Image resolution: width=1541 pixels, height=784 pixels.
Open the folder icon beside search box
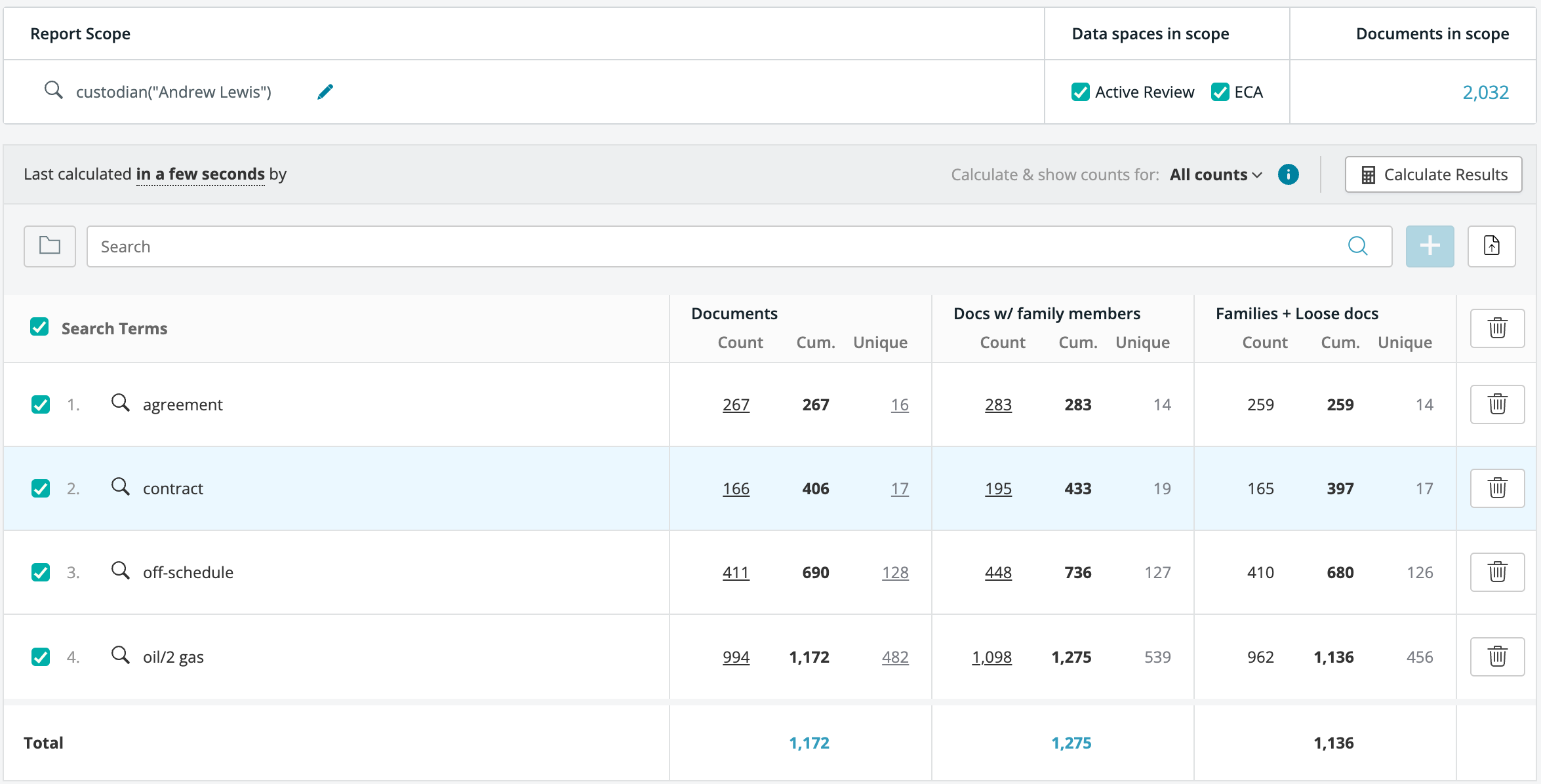[50, 246]
